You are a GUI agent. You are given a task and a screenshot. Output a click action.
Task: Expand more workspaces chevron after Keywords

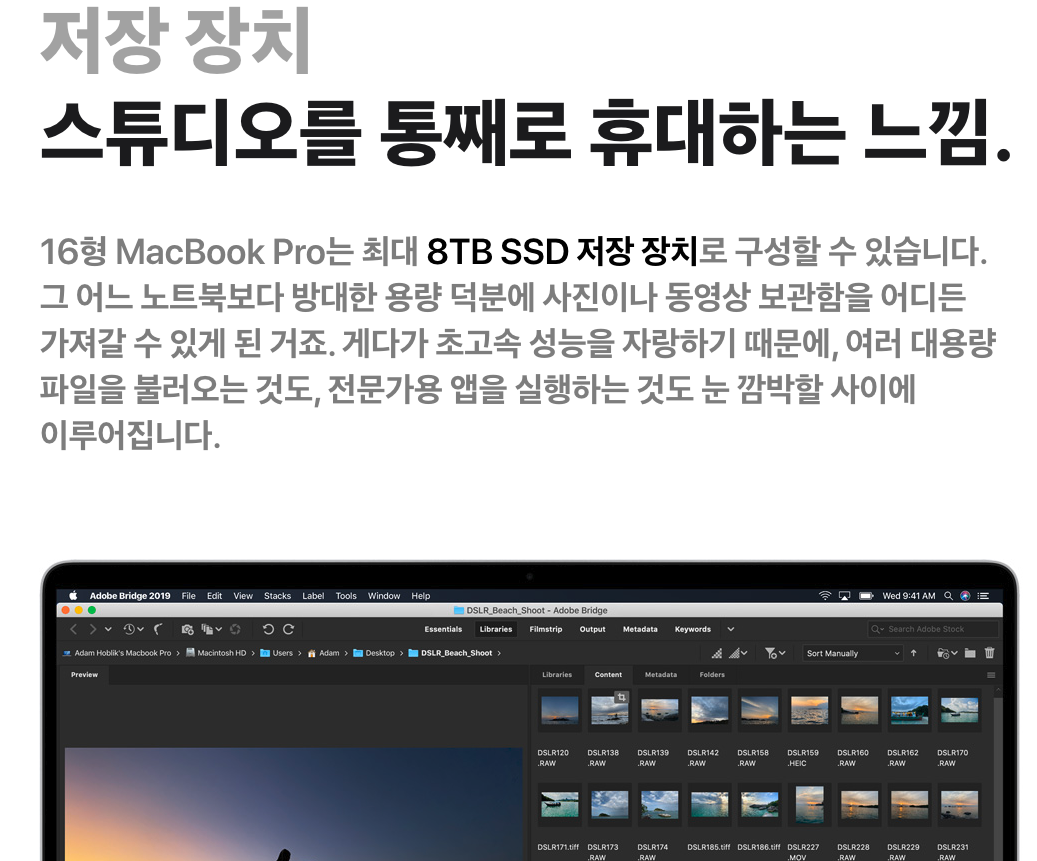click(x=731, y=629)
